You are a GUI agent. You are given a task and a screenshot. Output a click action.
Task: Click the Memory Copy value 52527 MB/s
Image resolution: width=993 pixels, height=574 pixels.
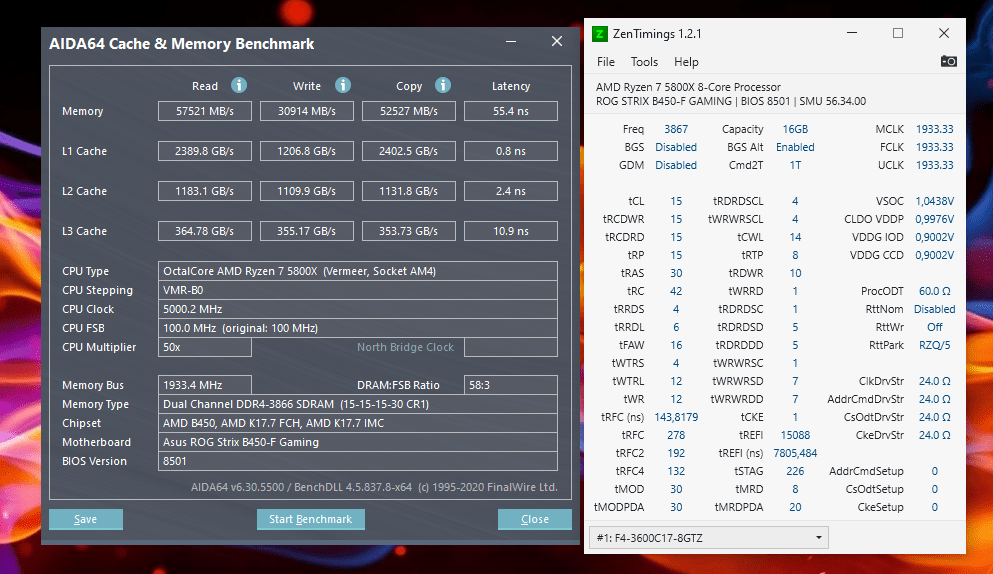(408, 111)
